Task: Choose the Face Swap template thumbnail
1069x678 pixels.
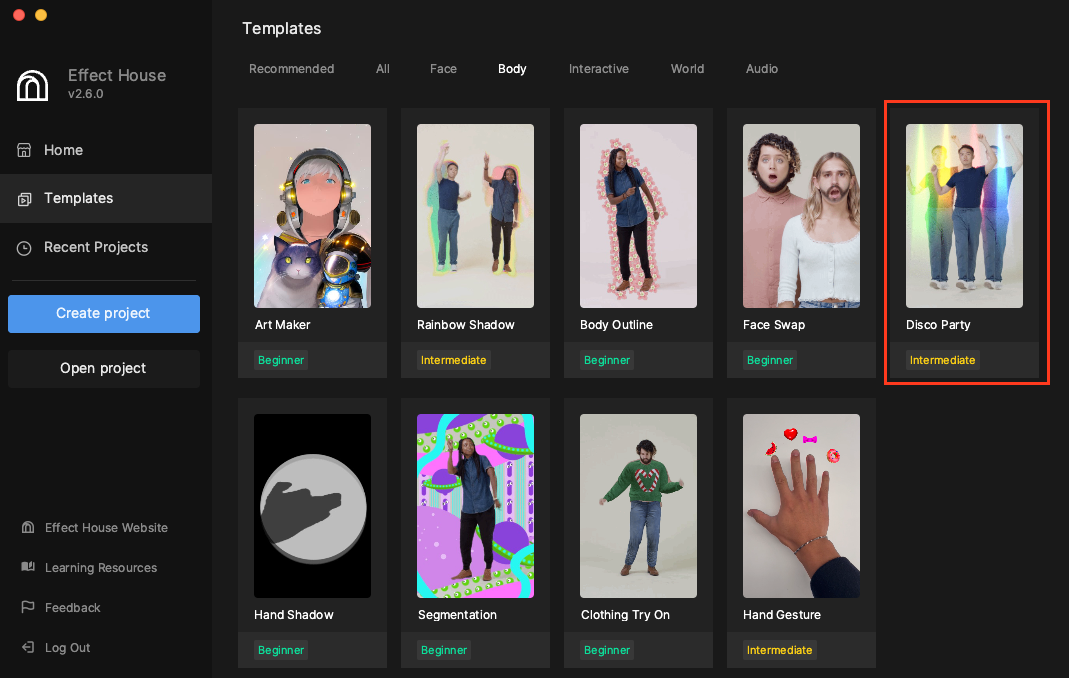Action: point(801,216)
